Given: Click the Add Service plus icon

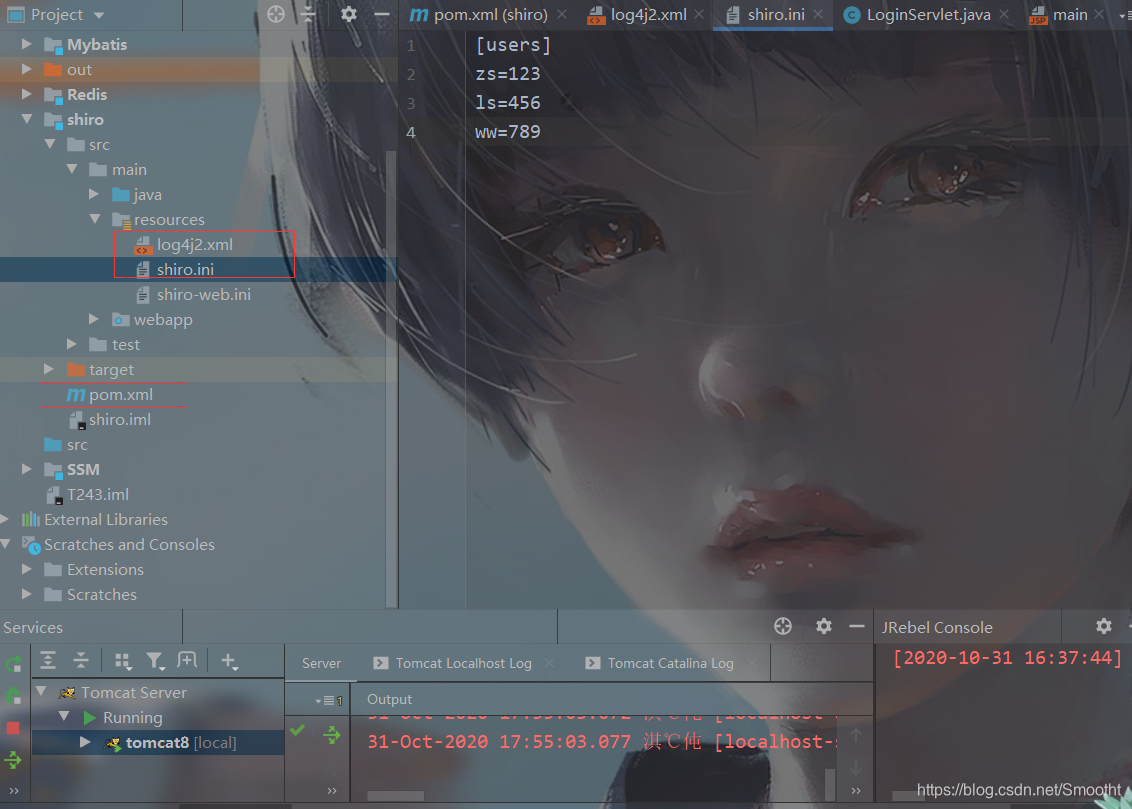Looking at the screenshot, I should click(x=230, y=661).
